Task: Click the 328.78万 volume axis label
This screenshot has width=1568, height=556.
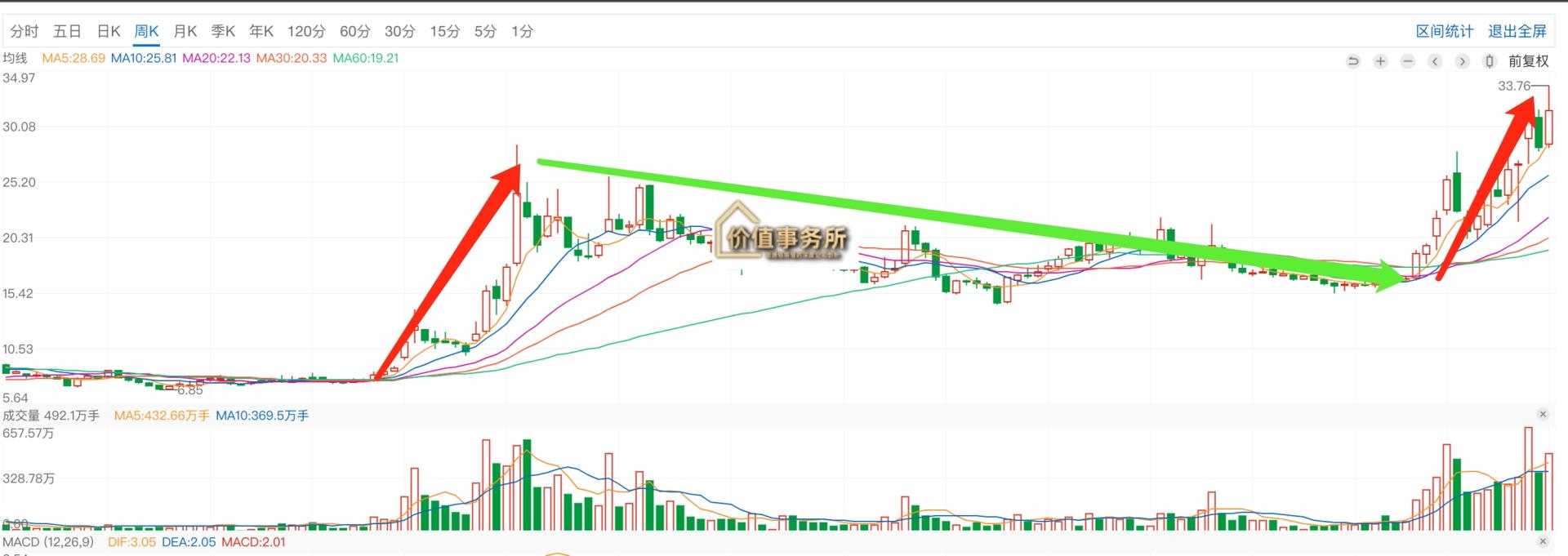Action: (x=29, y=478)
